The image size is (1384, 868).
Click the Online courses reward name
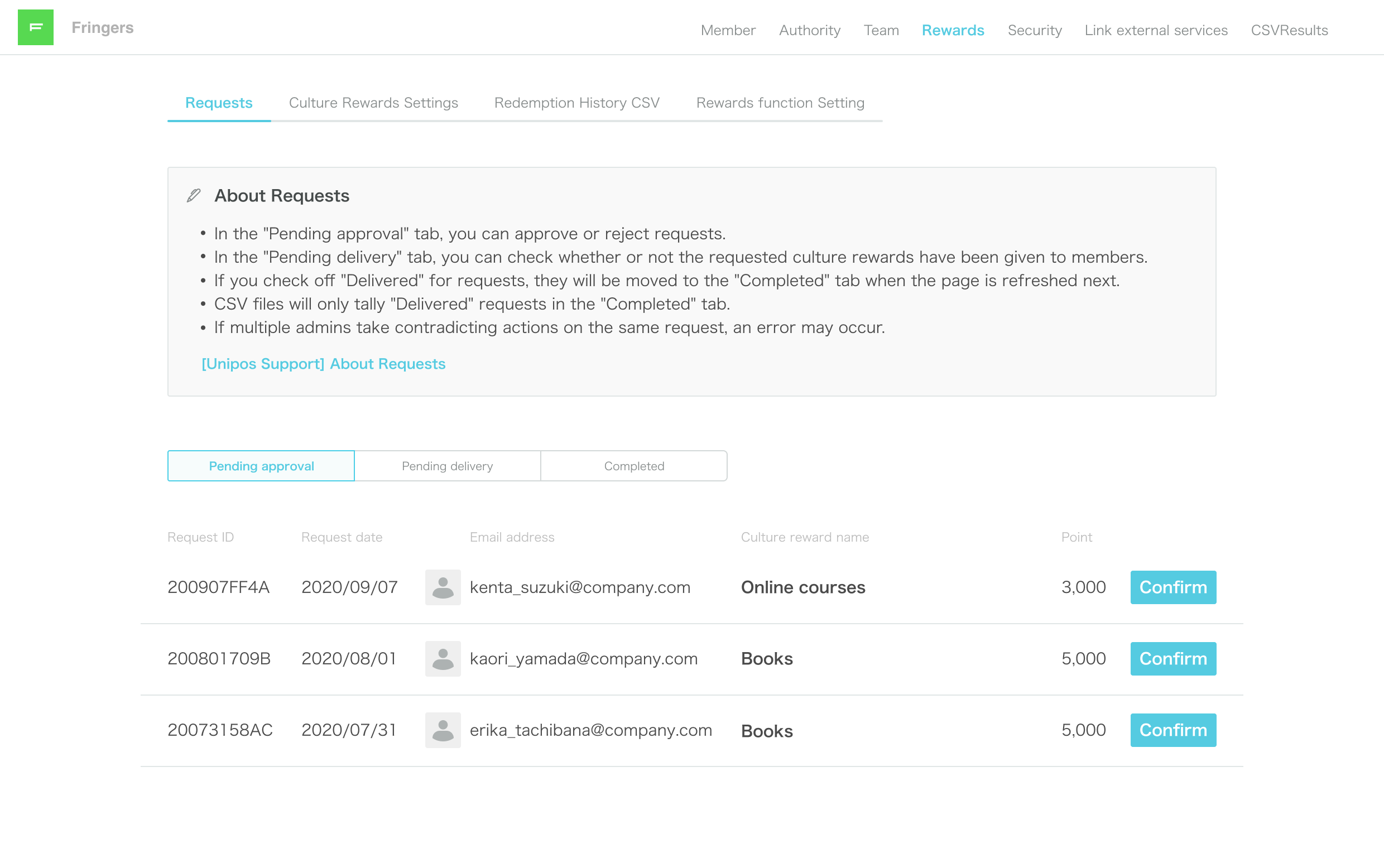[803, 587]
